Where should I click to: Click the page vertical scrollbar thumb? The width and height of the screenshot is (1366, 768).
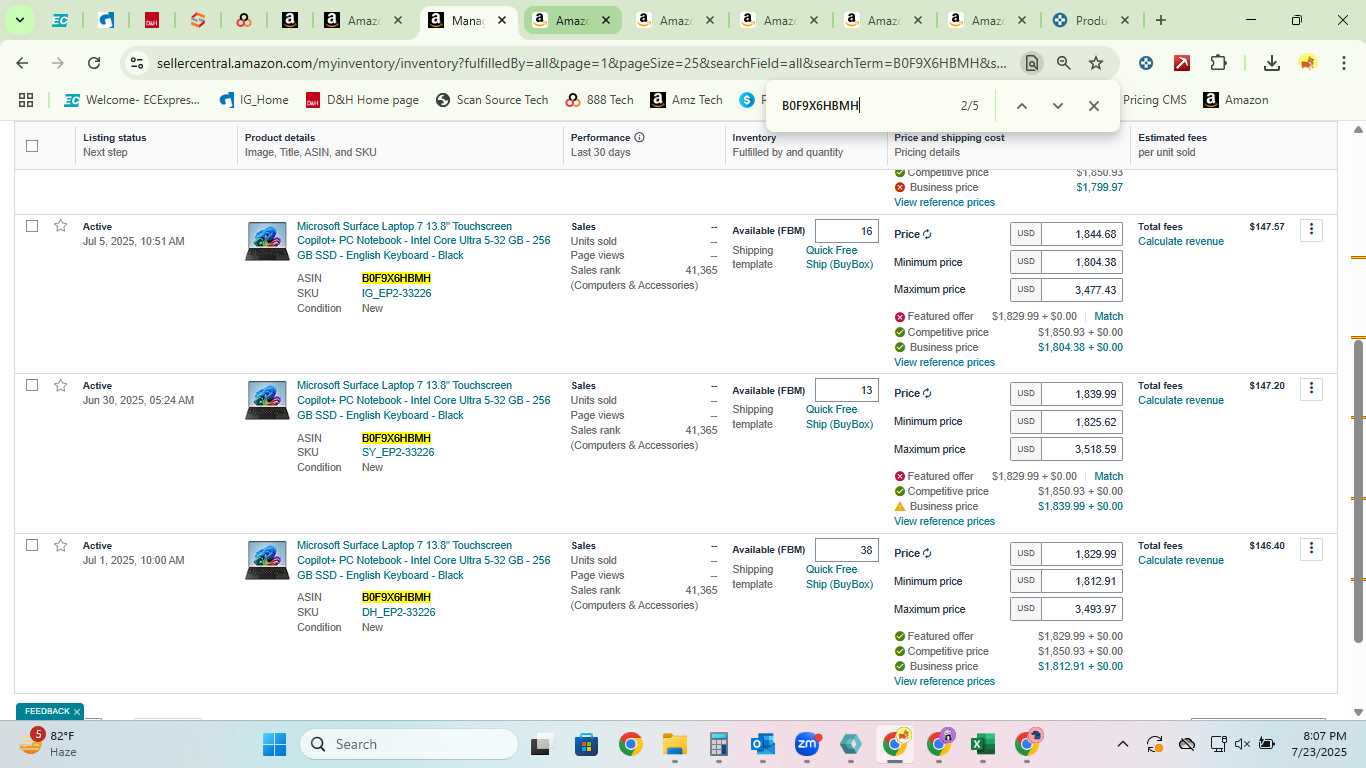tap(1358, 490)
